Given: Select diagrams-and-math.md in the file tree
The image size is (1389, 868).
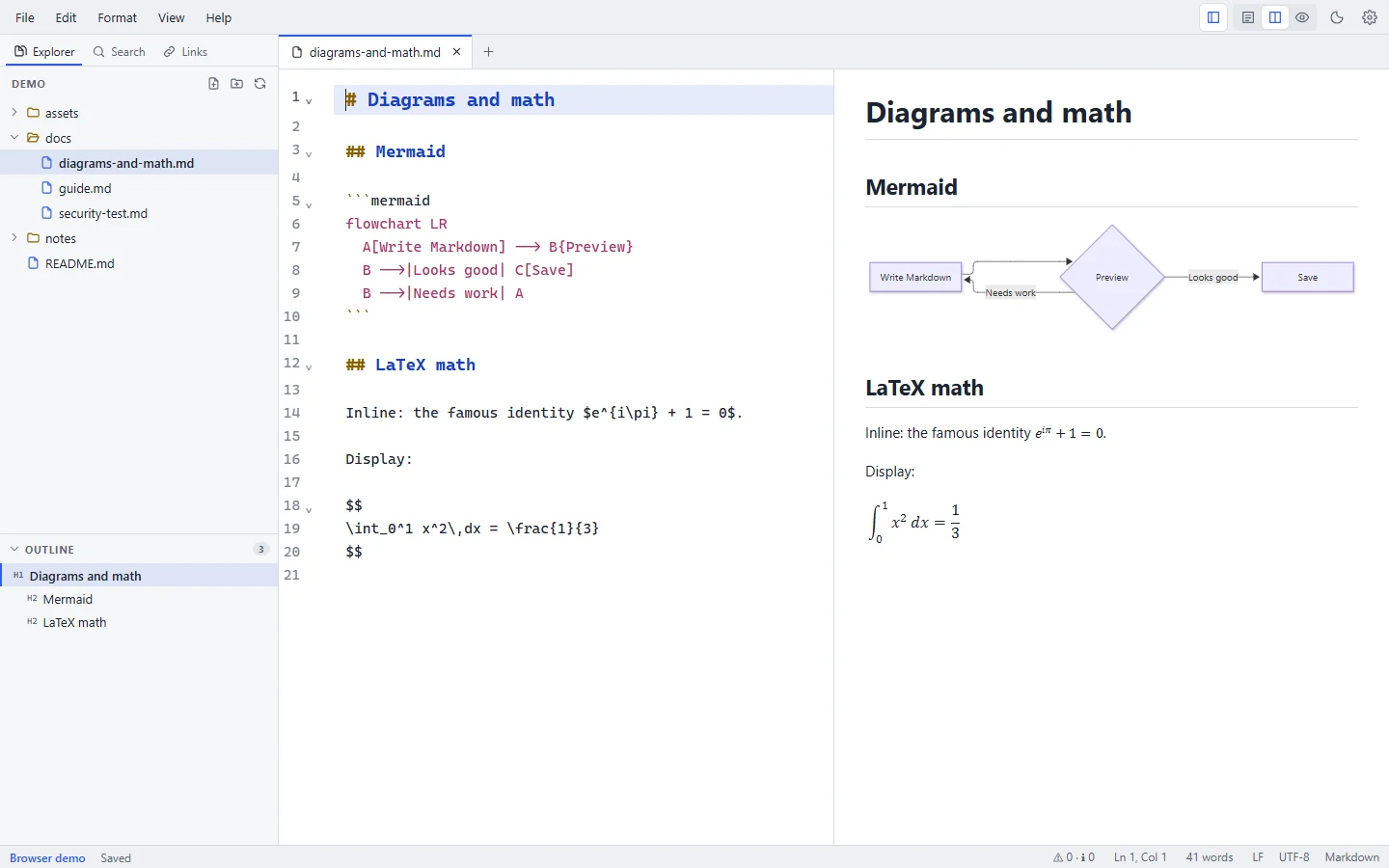Looking at the screenshot, I should click(x=139, y=163).
